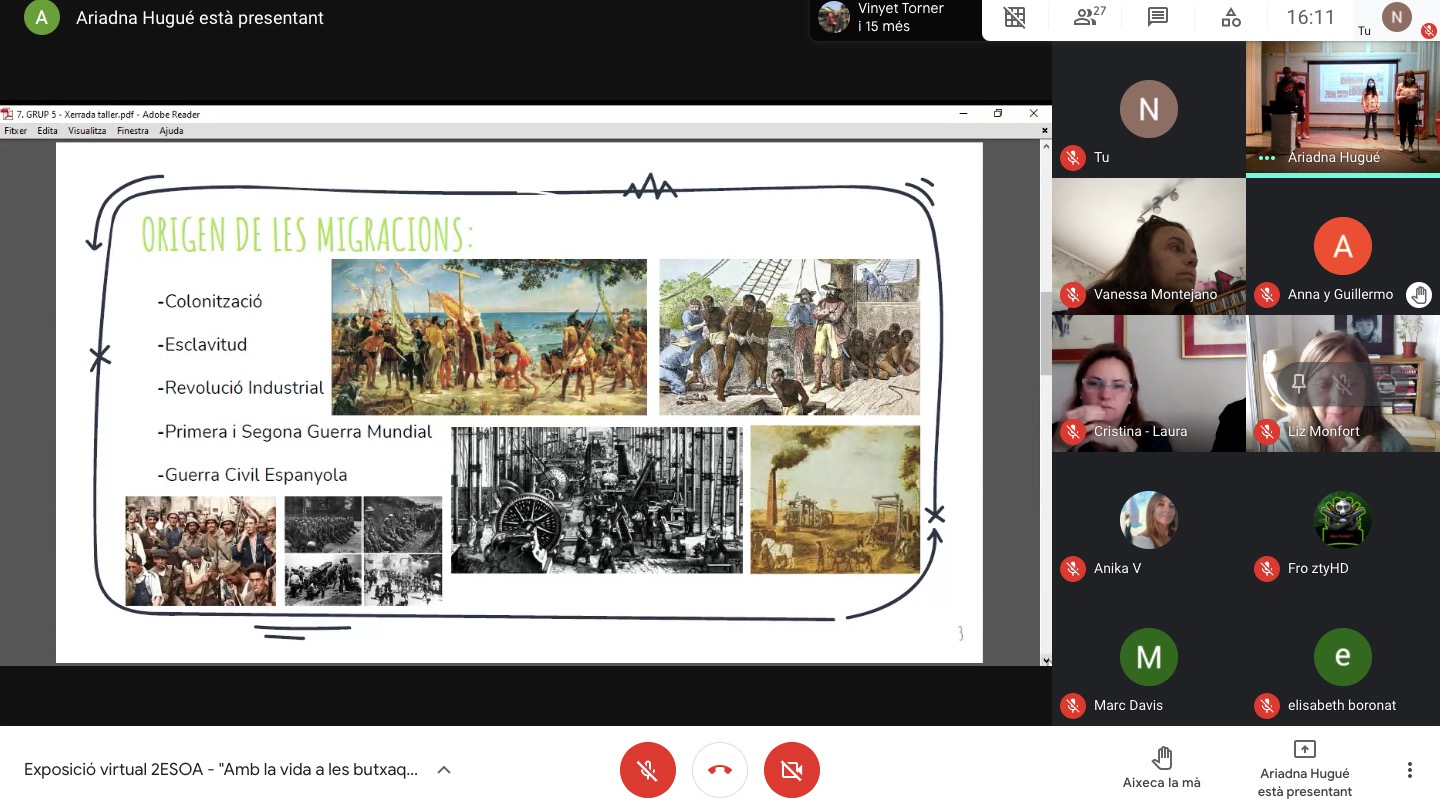The height and width of the screenshot is (801, 1440).
Task: Click 'Ariadna Hugué està presentant' header text
Action: (200, 18)
